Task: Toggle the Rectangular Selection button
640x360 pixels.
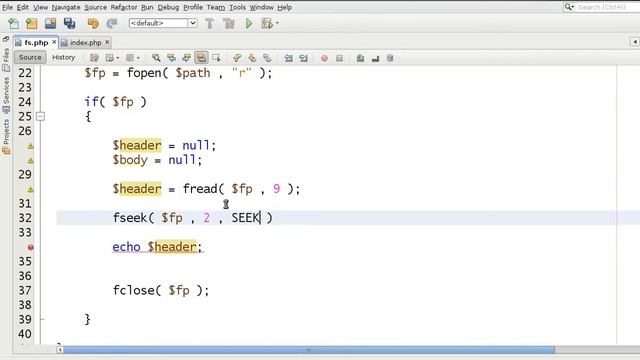Action: (x=216, y=58)
